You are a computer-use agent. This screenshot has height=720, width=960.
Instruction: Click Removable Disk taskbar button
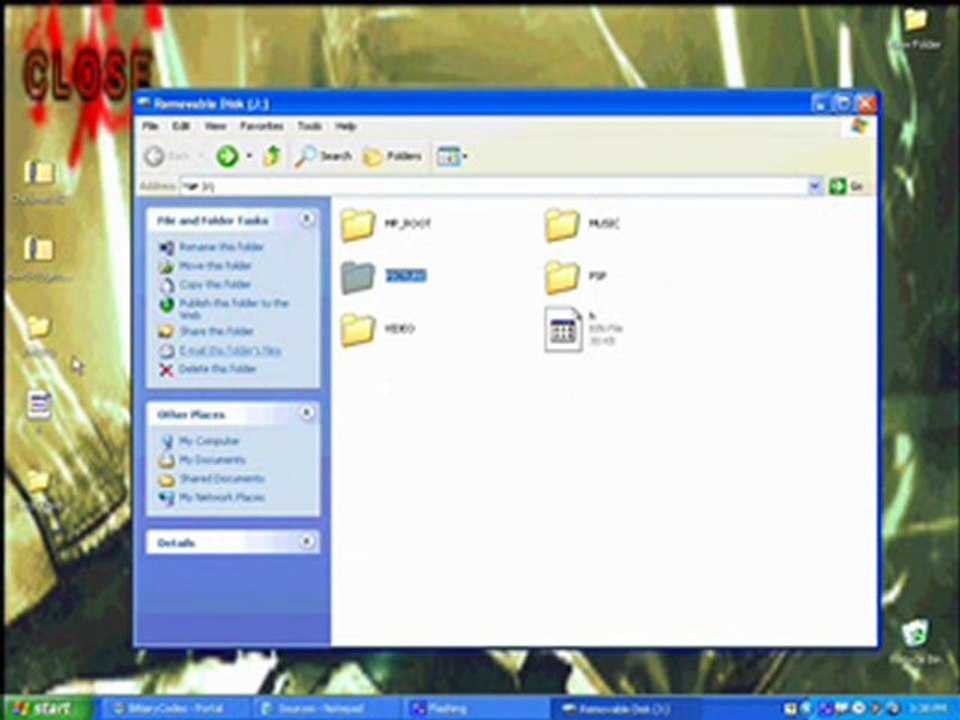(624, 709)
